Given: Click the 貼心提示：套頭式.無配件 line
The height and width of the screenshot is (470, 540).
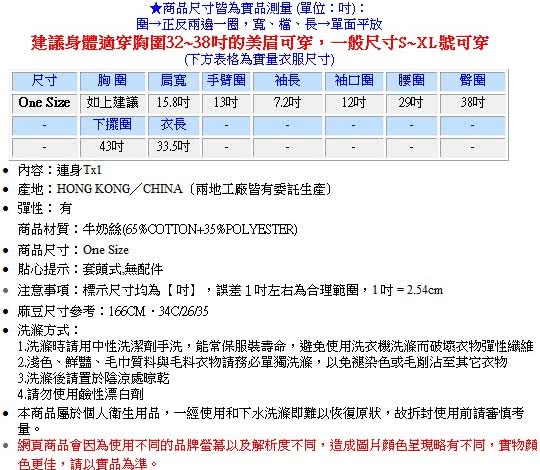Looking at the screenshot, I should [90, 270].
